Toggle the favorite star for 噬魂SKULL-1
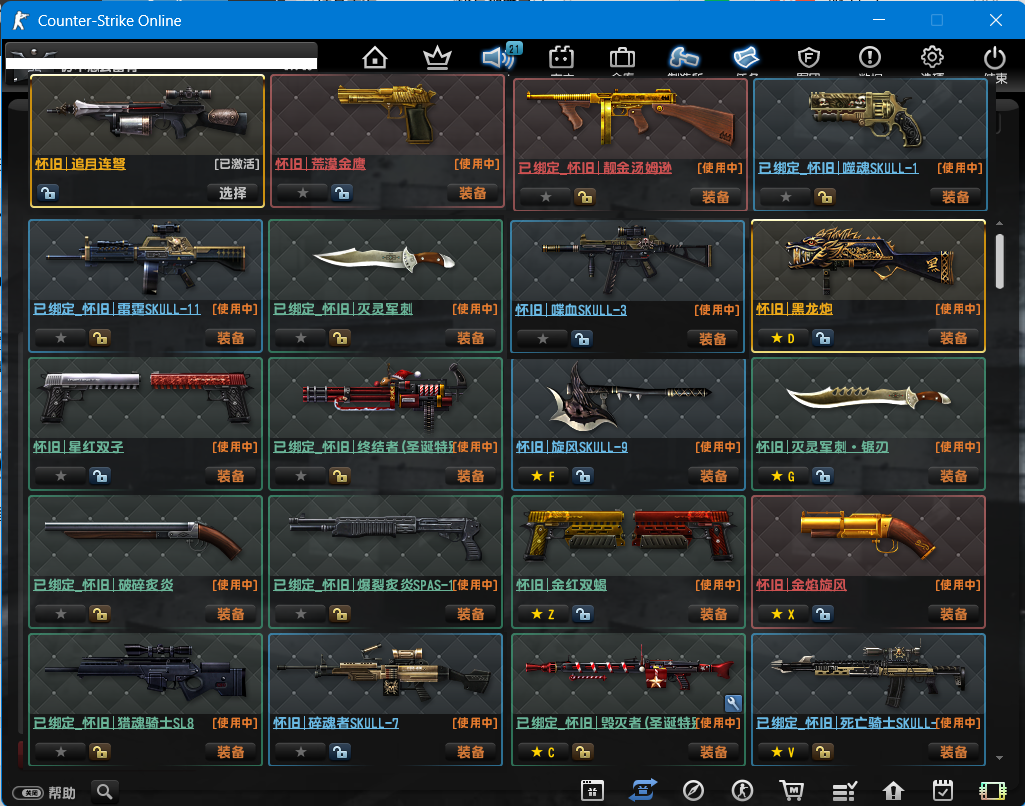 [786, 197]
